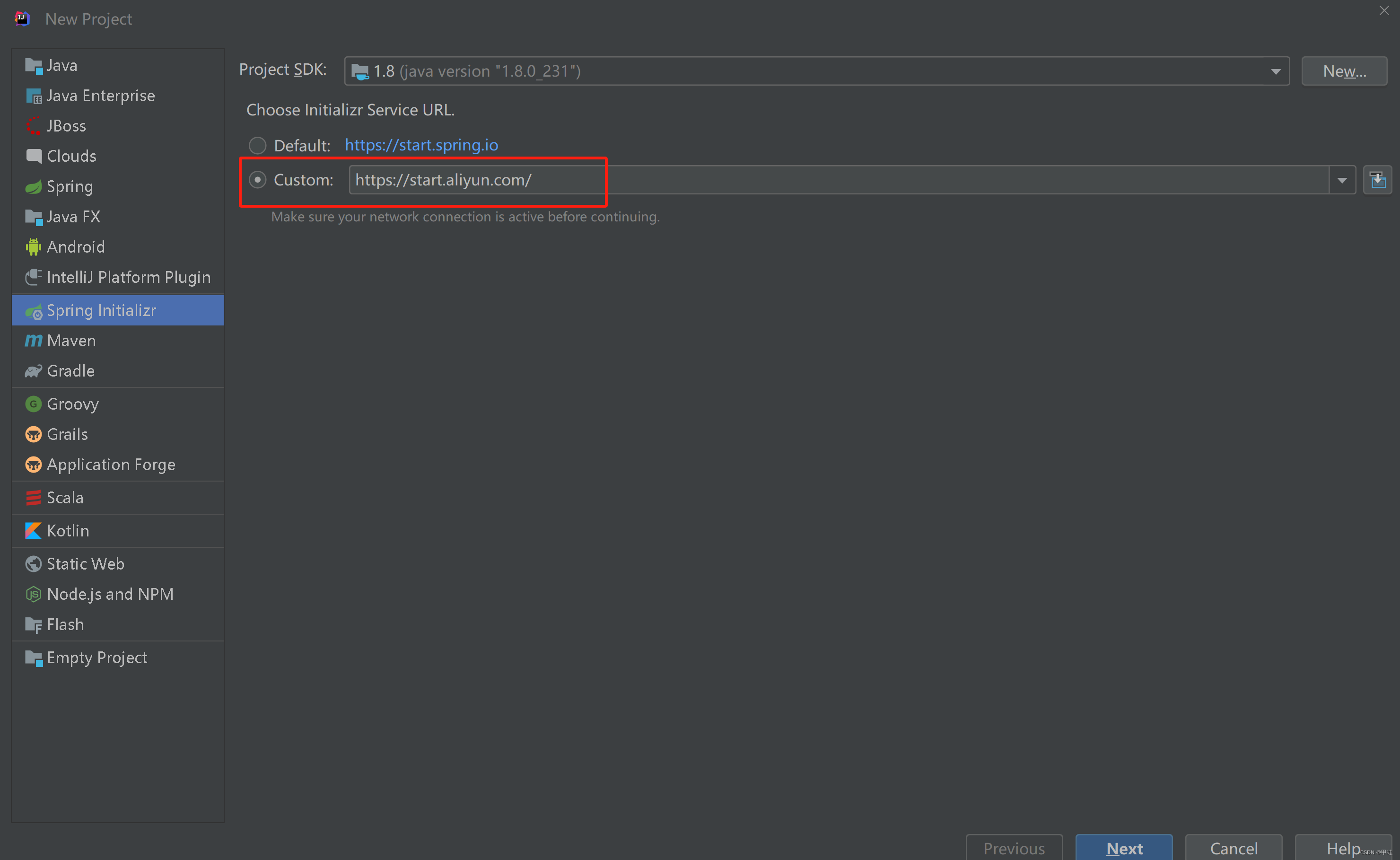Screen dimensions: 1400x860
Task: Select the Custom Initializr service radio button
Action: (257, 179)
